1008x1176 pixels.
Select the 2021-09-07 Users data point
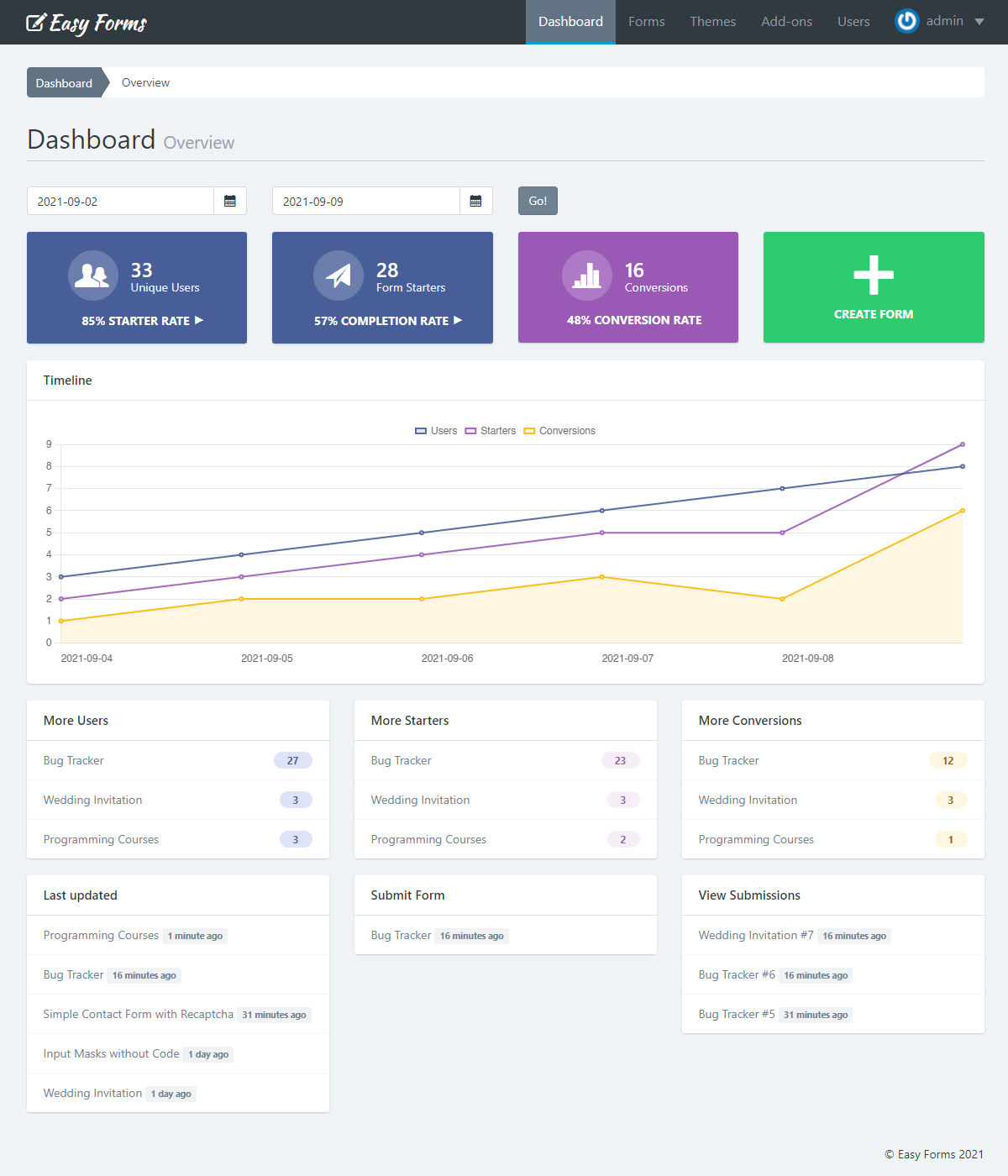click(602, 511)
